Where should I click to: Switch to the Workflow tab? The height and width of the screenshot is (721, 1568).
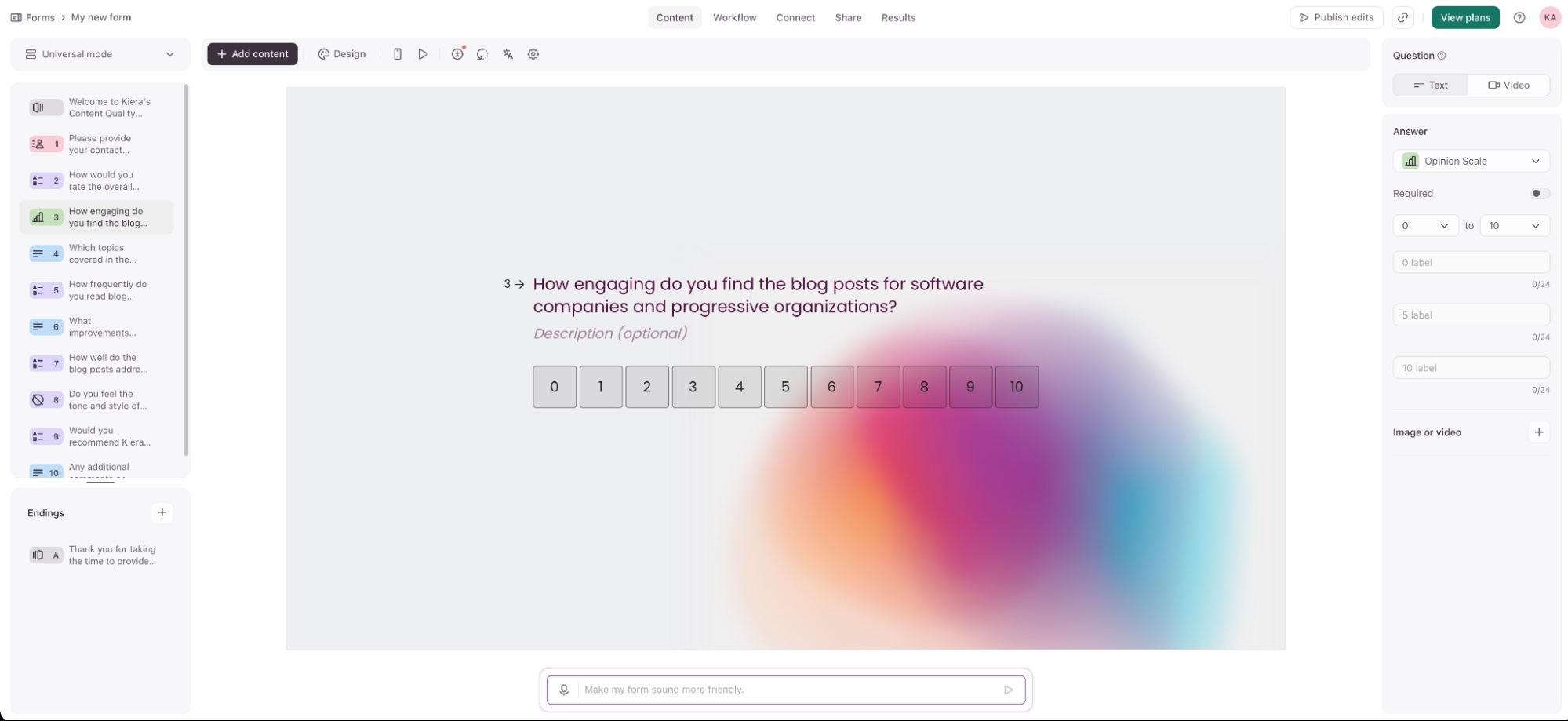point(734,17)
